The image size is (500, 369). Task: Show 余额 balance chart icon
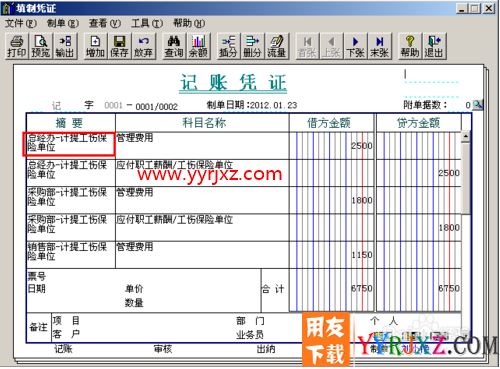(198, 46)
